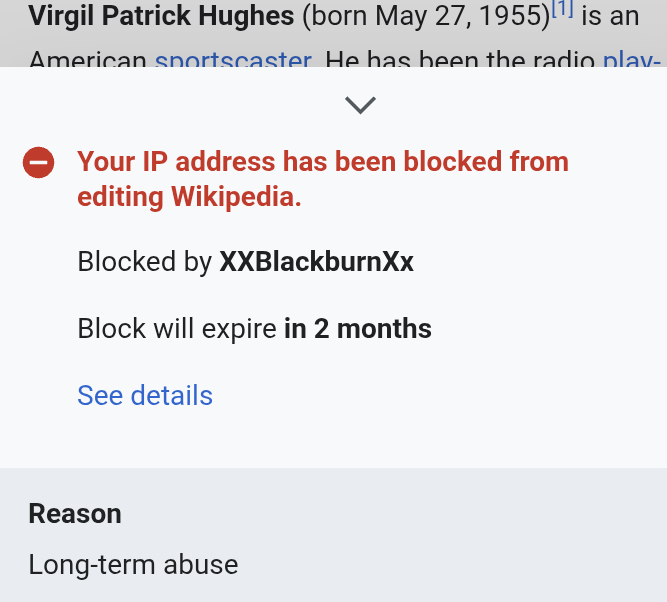667x602 pixels.
Task: Click the red IP address blocked heading
Action: pyautogui.click(x=323, y=162)
